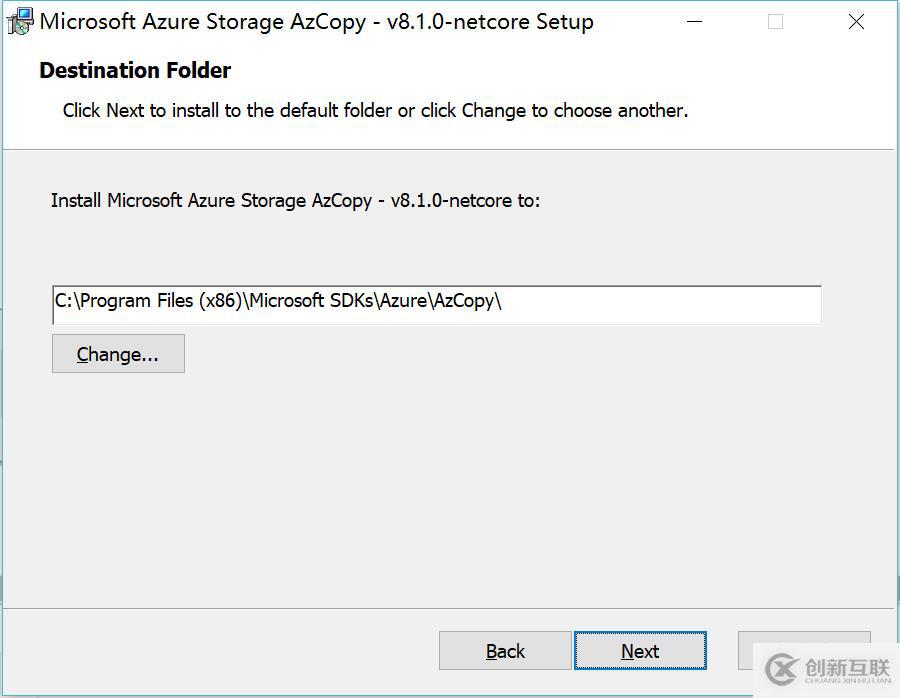This screenshot has height=698, width=900.
Task: Go Back to the previous setup step
Action: coord(505,650)
